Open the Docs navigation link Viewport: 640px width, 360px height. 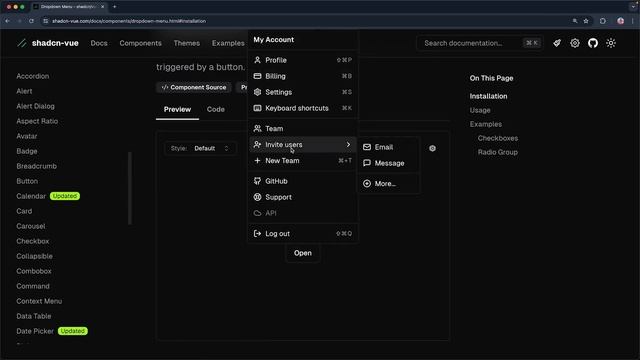(x=99, y=43)
